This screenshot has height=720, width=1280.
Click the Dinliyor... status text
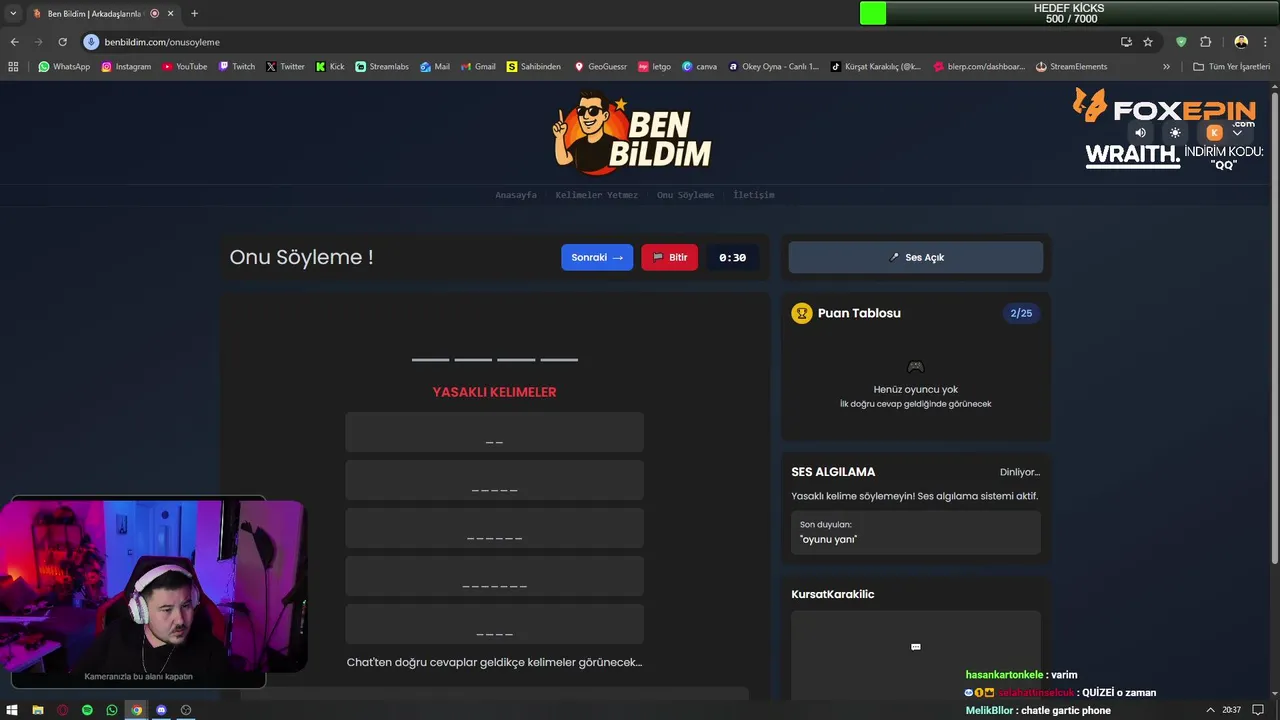[x=1020, y=472]
